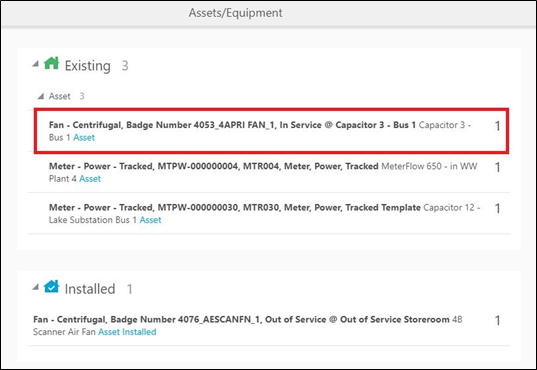Select the Fan 4076_AESCANFN_1 installed row

coord(269,325)
